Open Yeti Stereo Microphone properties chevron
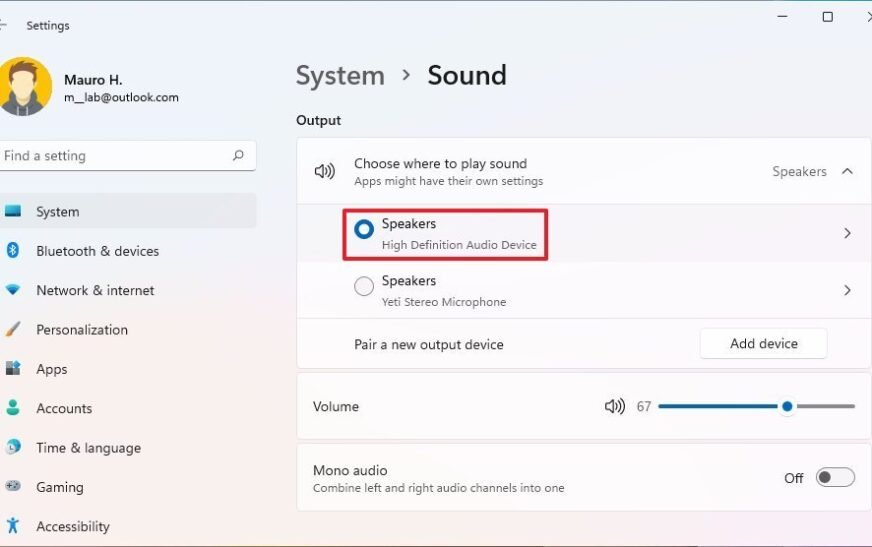Image resolution: width=872 pixels, height=547 pixels. [x=847, y=290]
